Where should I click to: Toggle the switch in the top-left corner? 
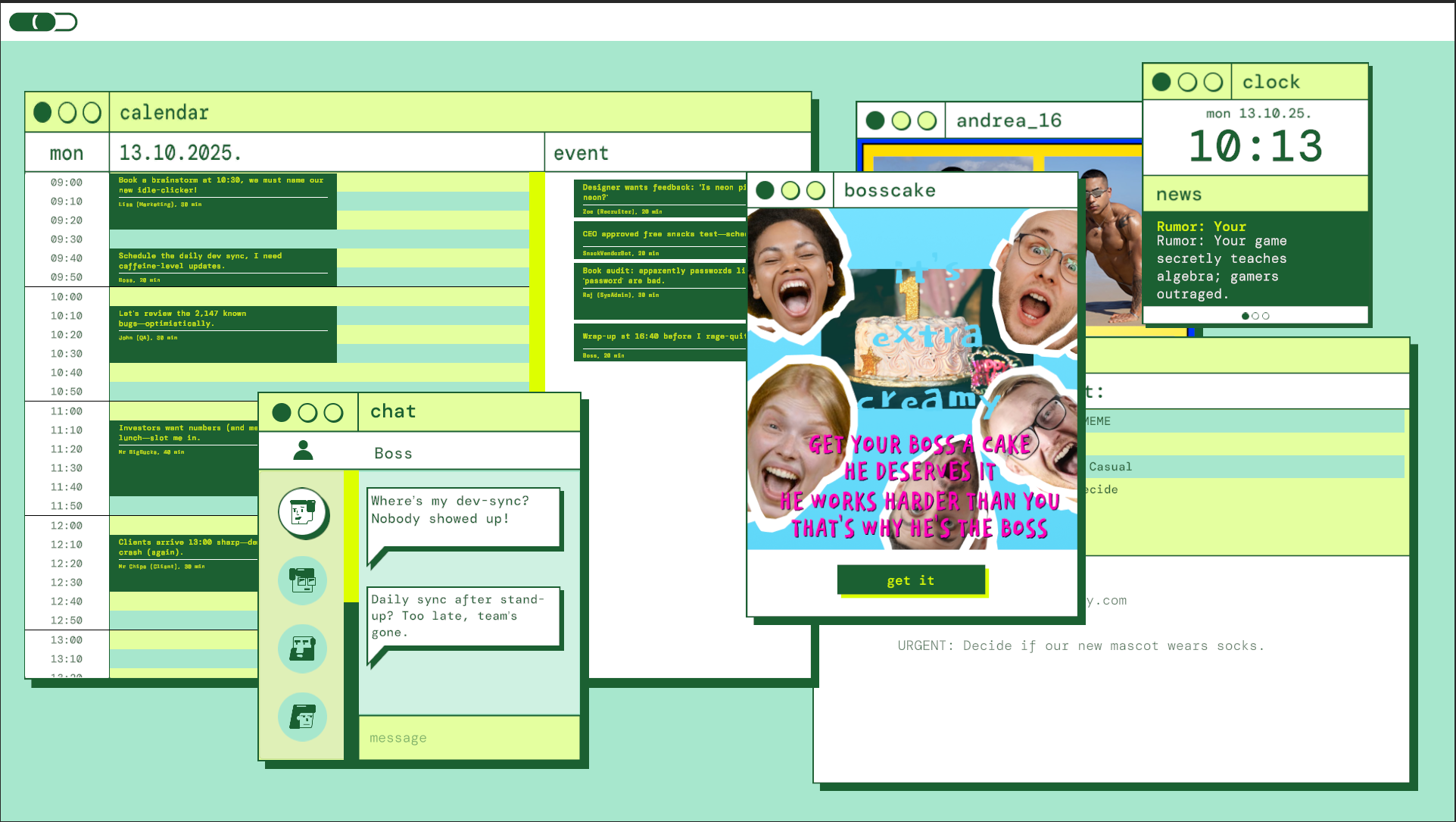(43, 22)
